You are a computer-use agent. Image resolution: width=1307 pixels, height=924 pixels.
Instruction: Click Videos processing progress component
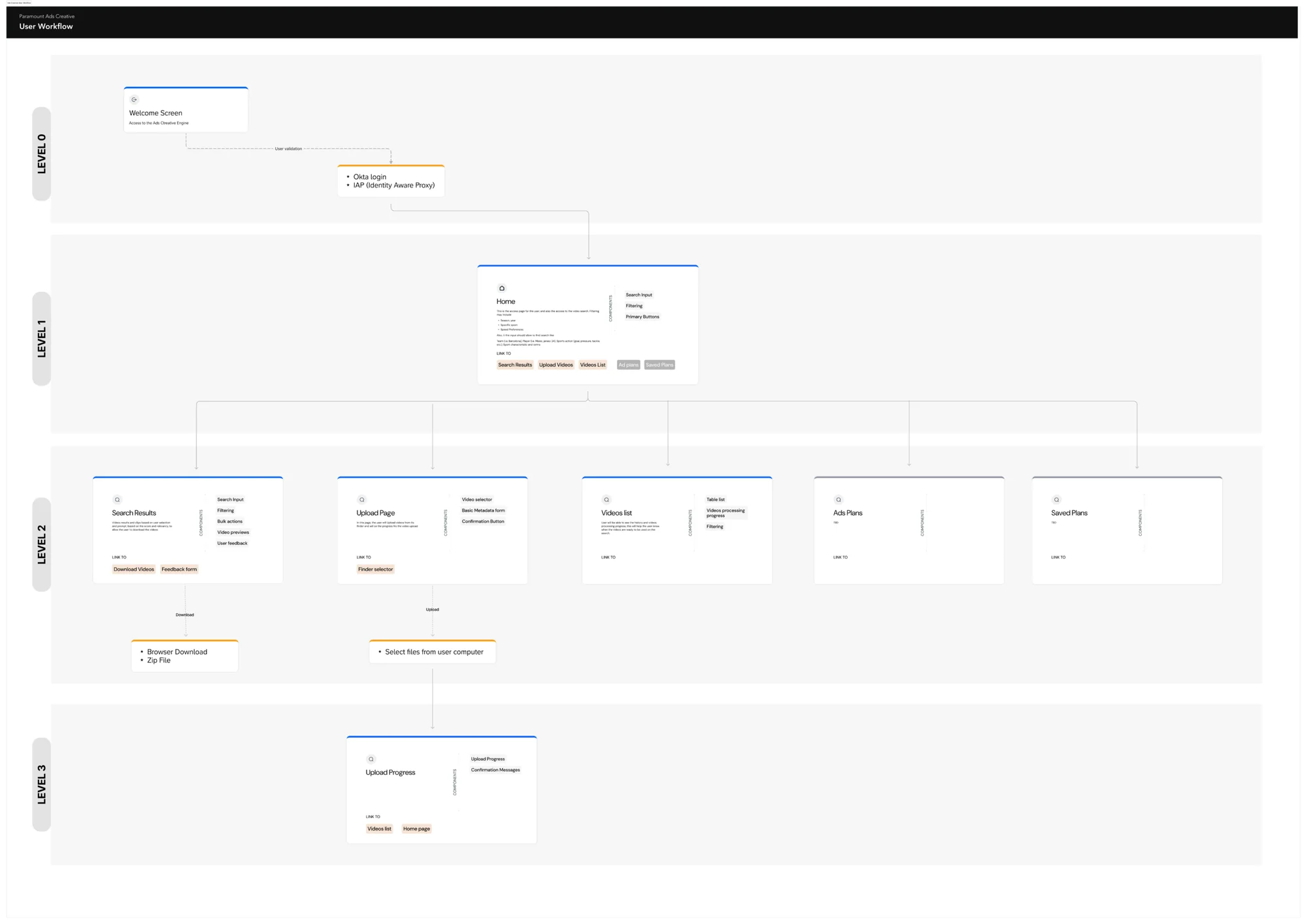(725, 513)
